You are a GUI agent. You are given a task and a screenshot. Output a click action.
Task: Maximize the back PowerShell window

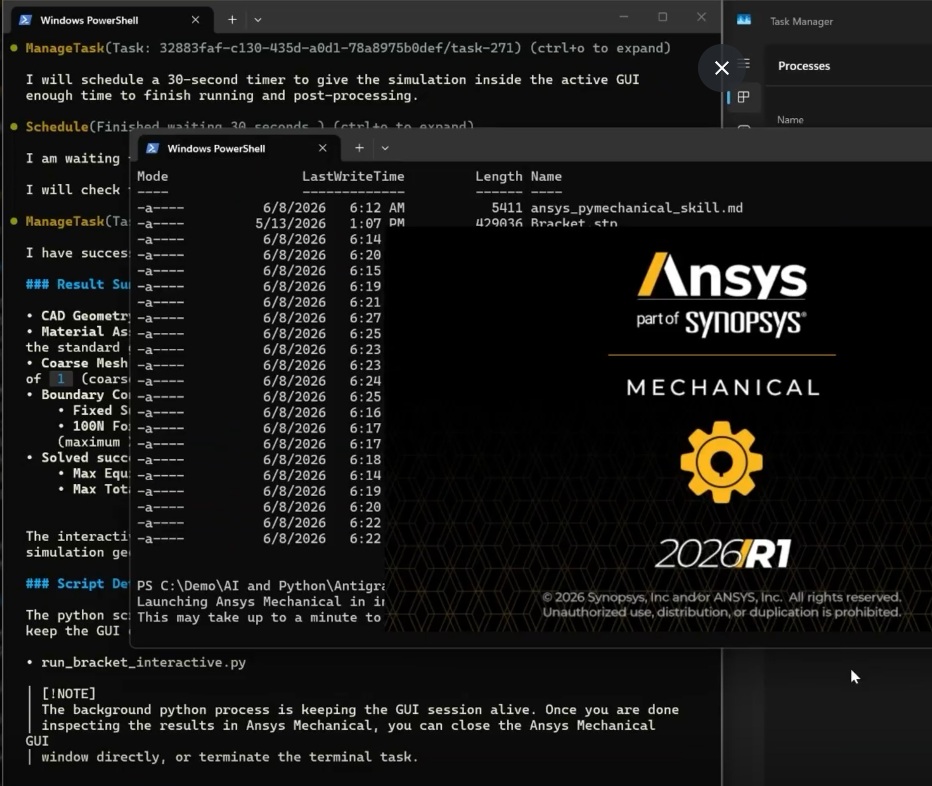[x=663, y=17]
